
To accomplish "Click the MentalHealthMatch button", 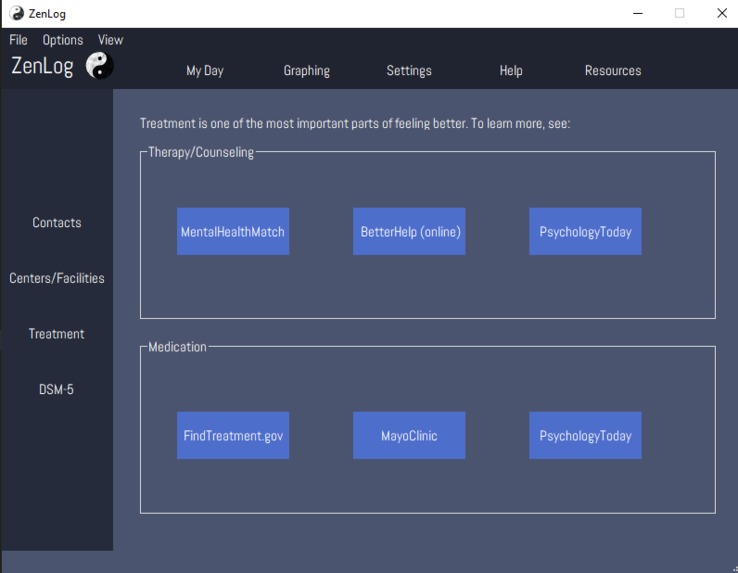I will coord(233,231).
